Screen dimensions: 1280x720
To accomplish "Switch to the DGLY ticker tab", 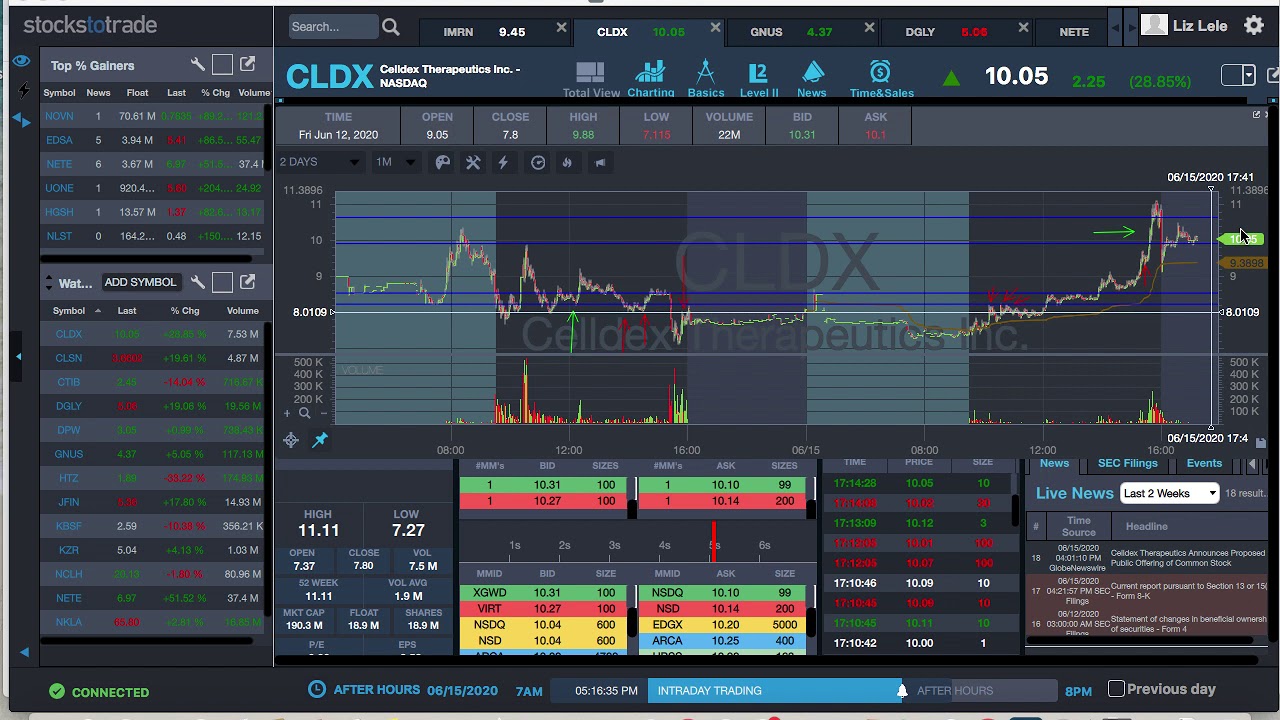I will pos(920,32).
